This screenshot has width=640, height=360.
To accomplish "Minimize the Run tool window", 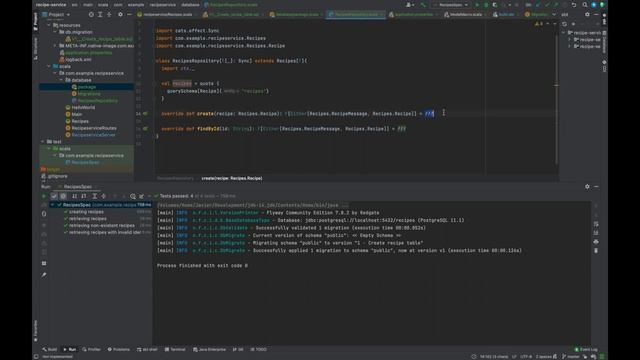I will pos(596,187).
